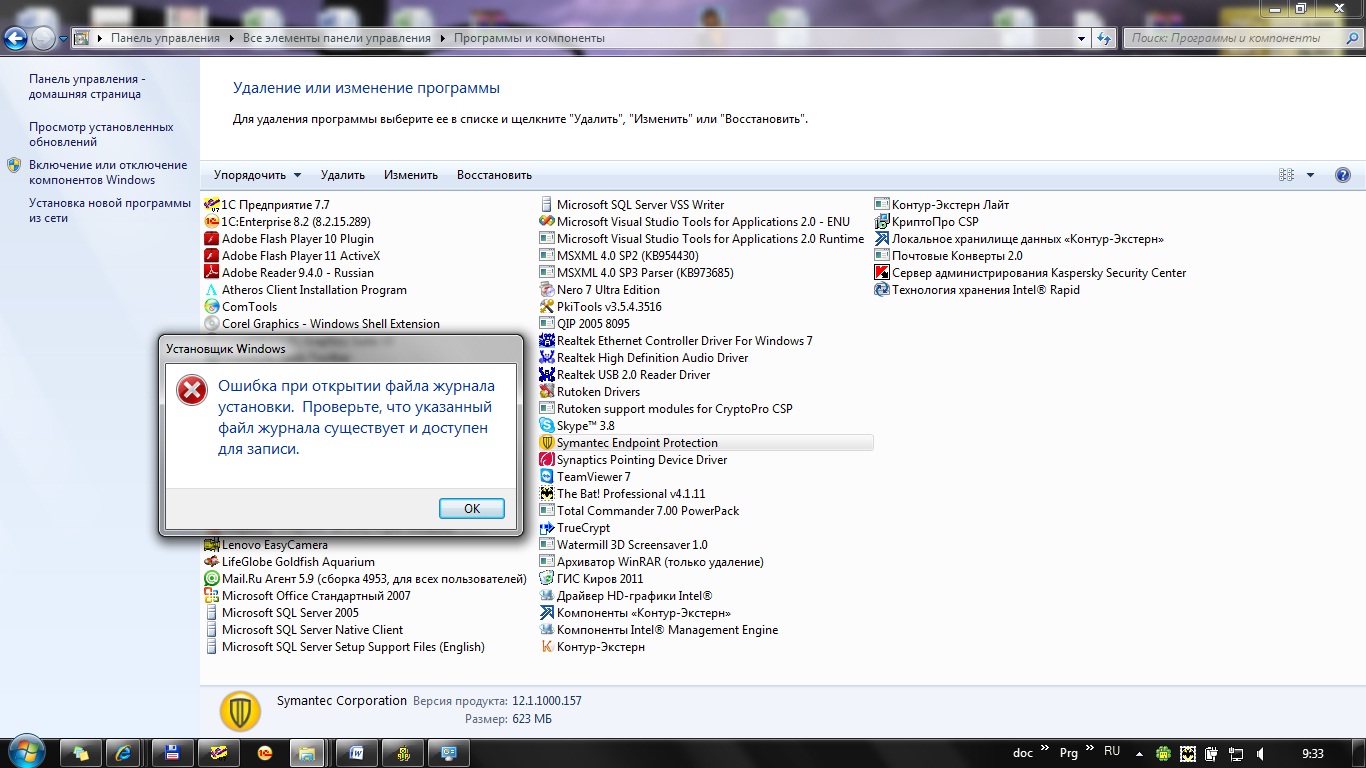Expand the doc toolbar chevron on taskbar
1366x768 pixels.
click(x=1045, y=749)
